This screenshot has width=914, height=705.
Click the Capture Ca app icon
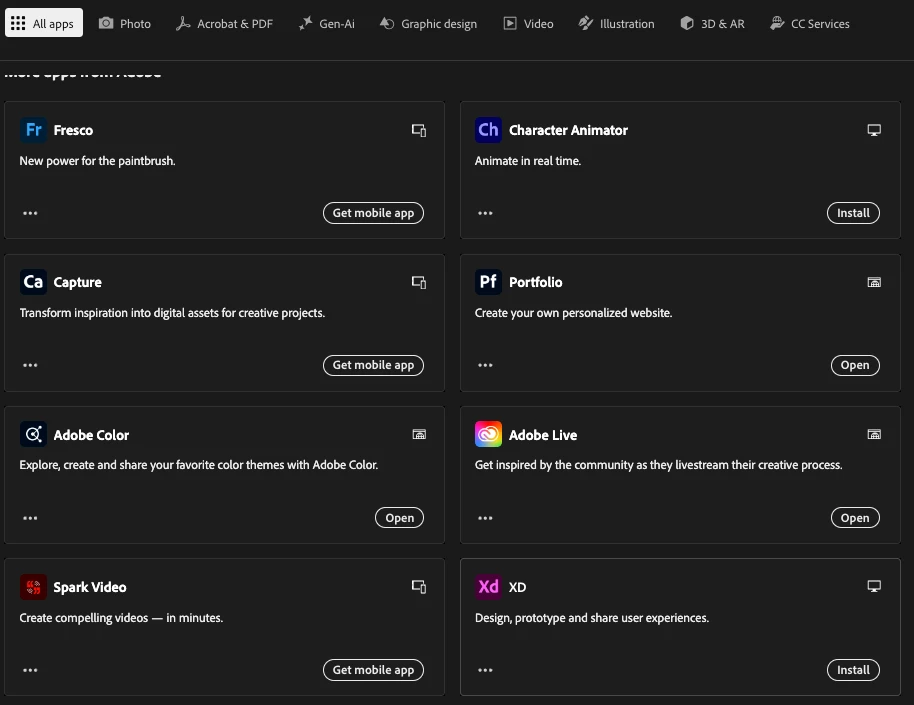pyautogui.click(x=33, y=282)
